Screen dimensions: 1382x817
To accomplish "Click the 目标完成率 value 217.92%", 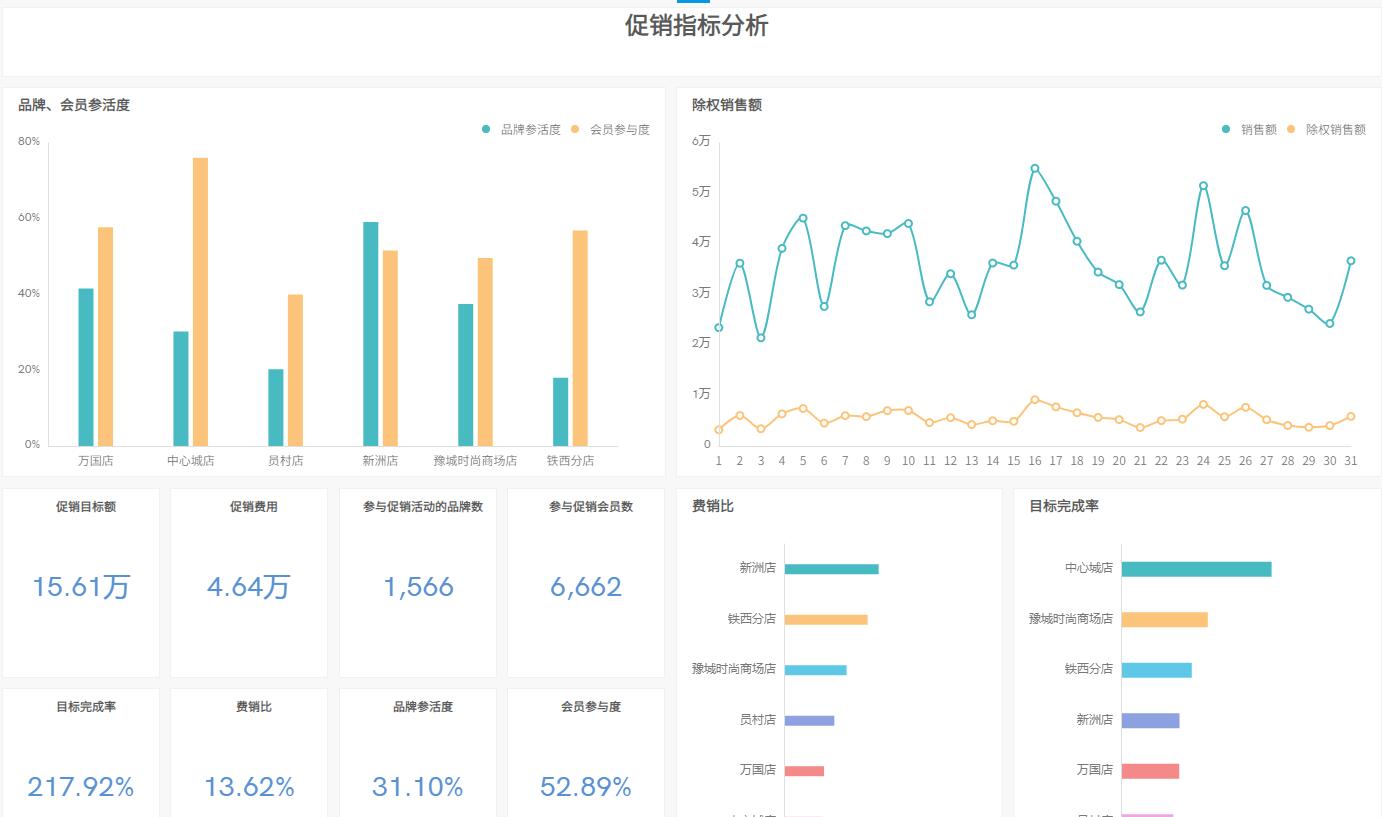I will click(80, 787).
